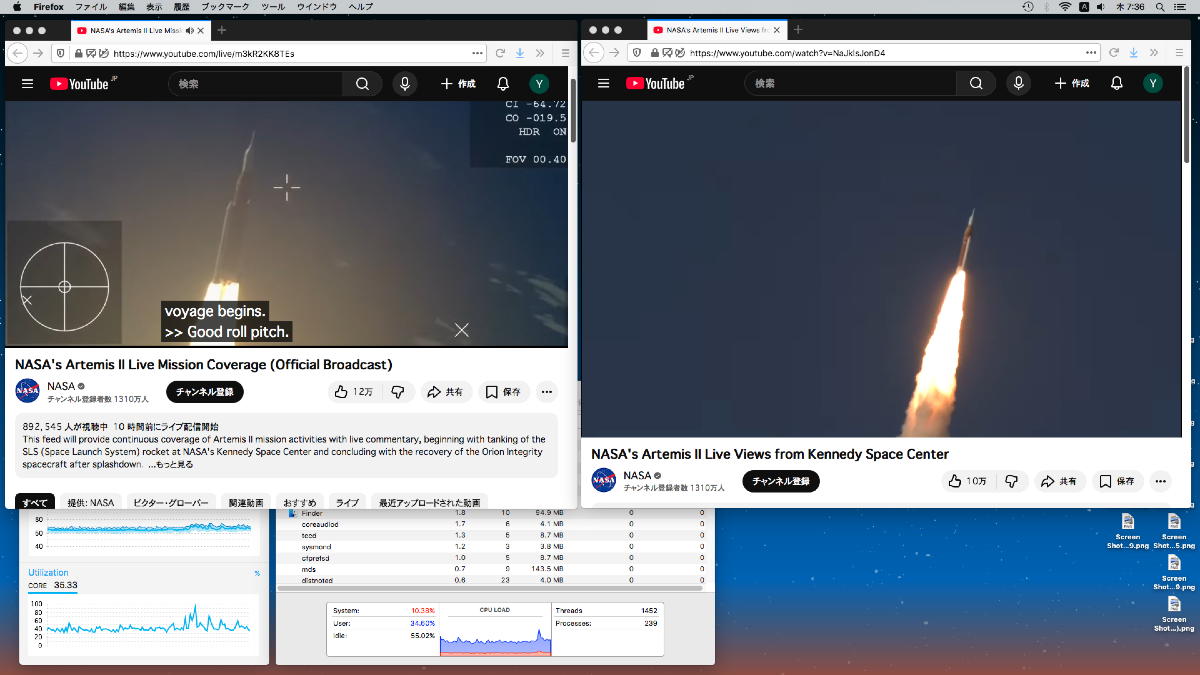Open Wi-Fi status in menu bar

pyautogui.click(x=1065, y=6)
